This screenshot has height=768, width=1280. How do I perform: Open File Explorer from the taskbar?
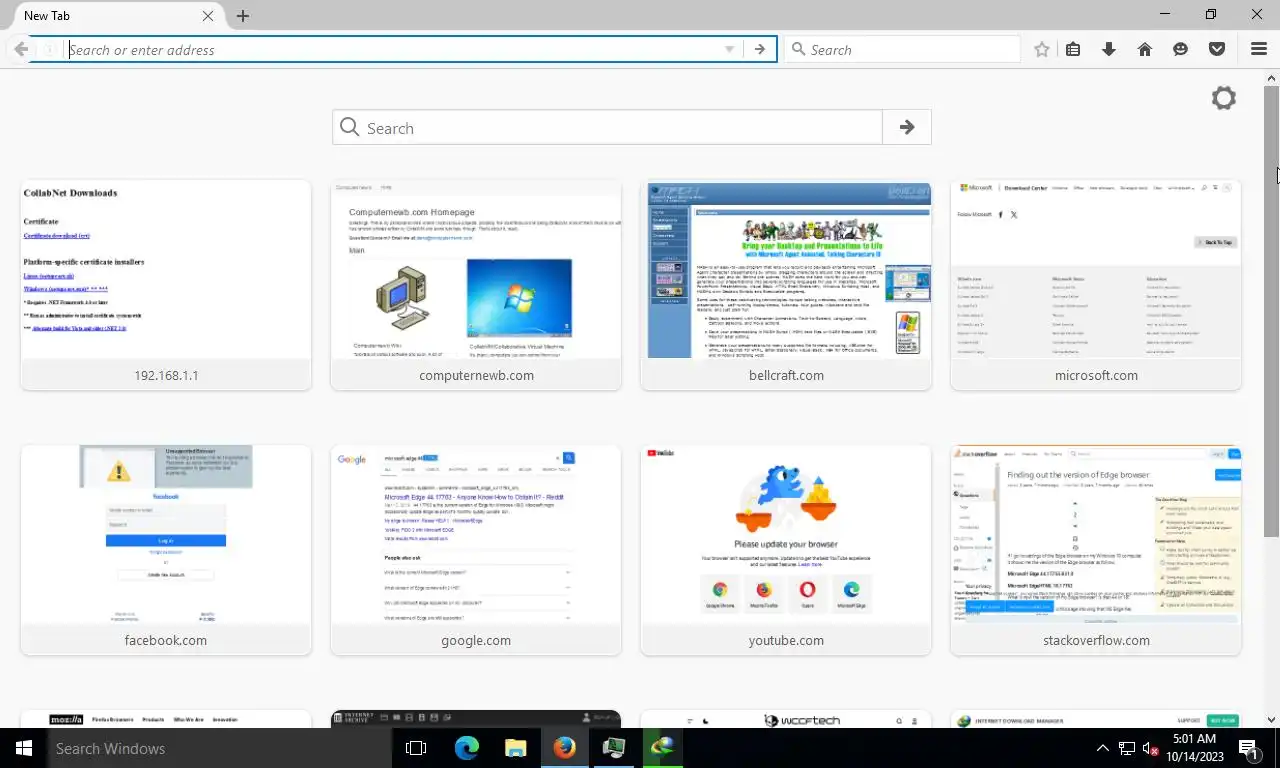515,748
